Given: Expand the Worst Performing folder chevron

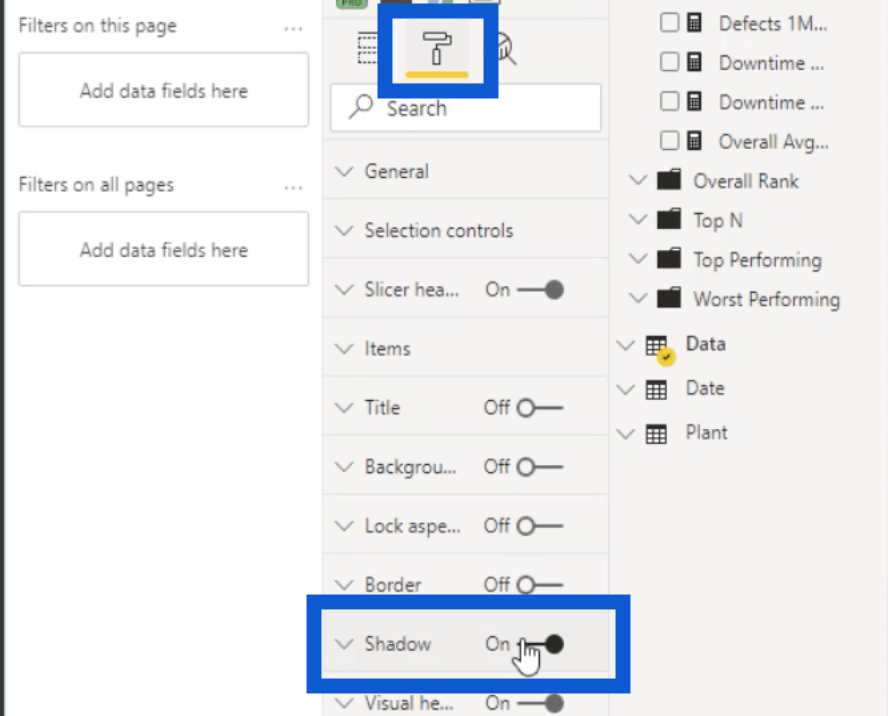Looking at the screenshot, I should [x=638, y=298].
